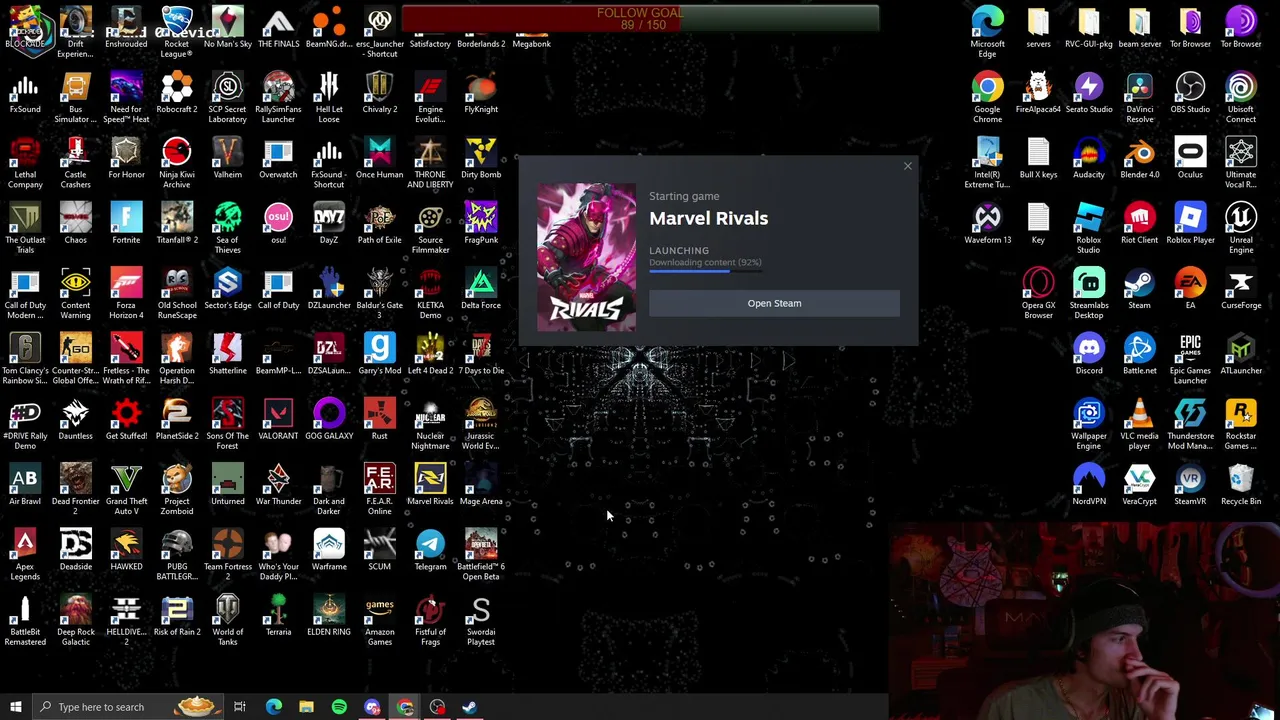1280x720 pixels.
Task: Open the Fortnite desktop icon
Action: coord(126,224)
